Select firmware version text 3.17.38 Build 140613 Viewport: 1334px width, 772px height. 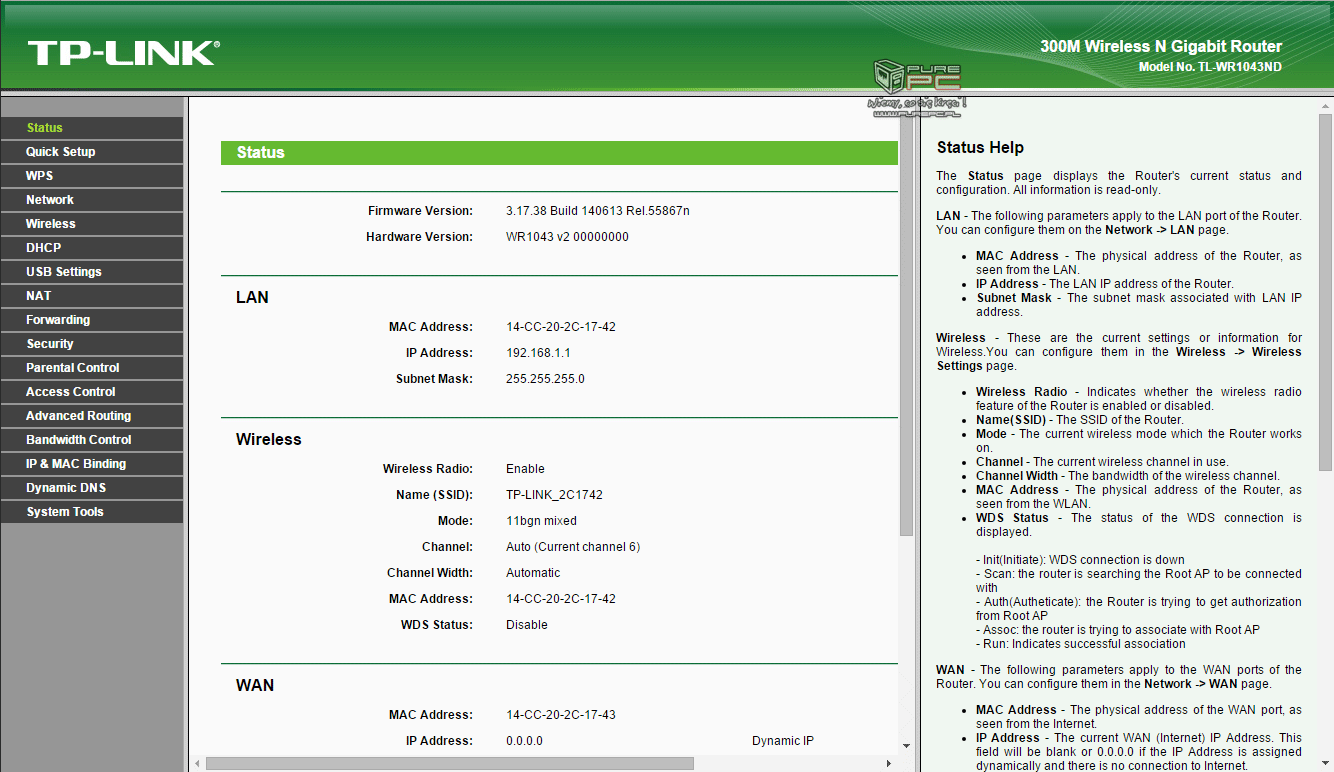[x=598, y=211]
